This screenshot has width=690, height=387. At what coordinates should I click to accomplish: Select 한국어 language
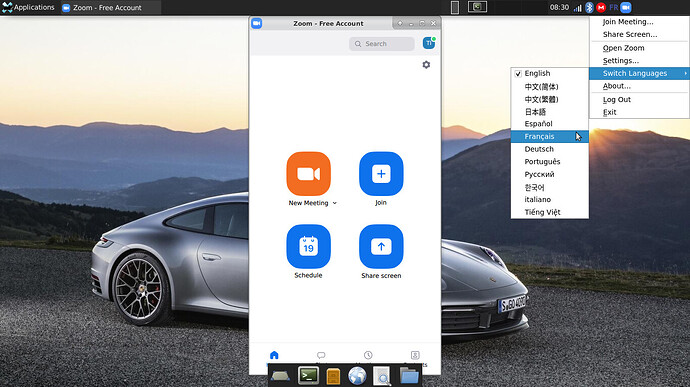pyautogui.click(x=550, y=187)
